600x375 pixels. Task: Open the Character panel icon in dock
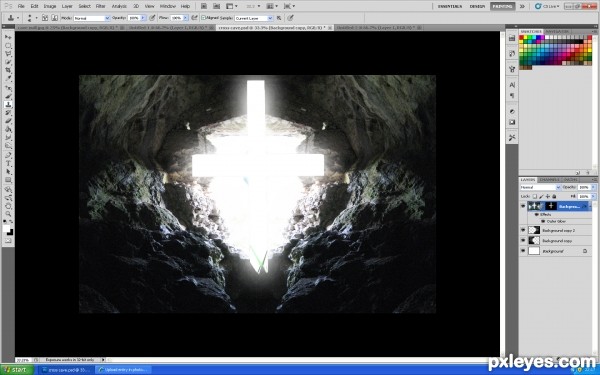512,85
